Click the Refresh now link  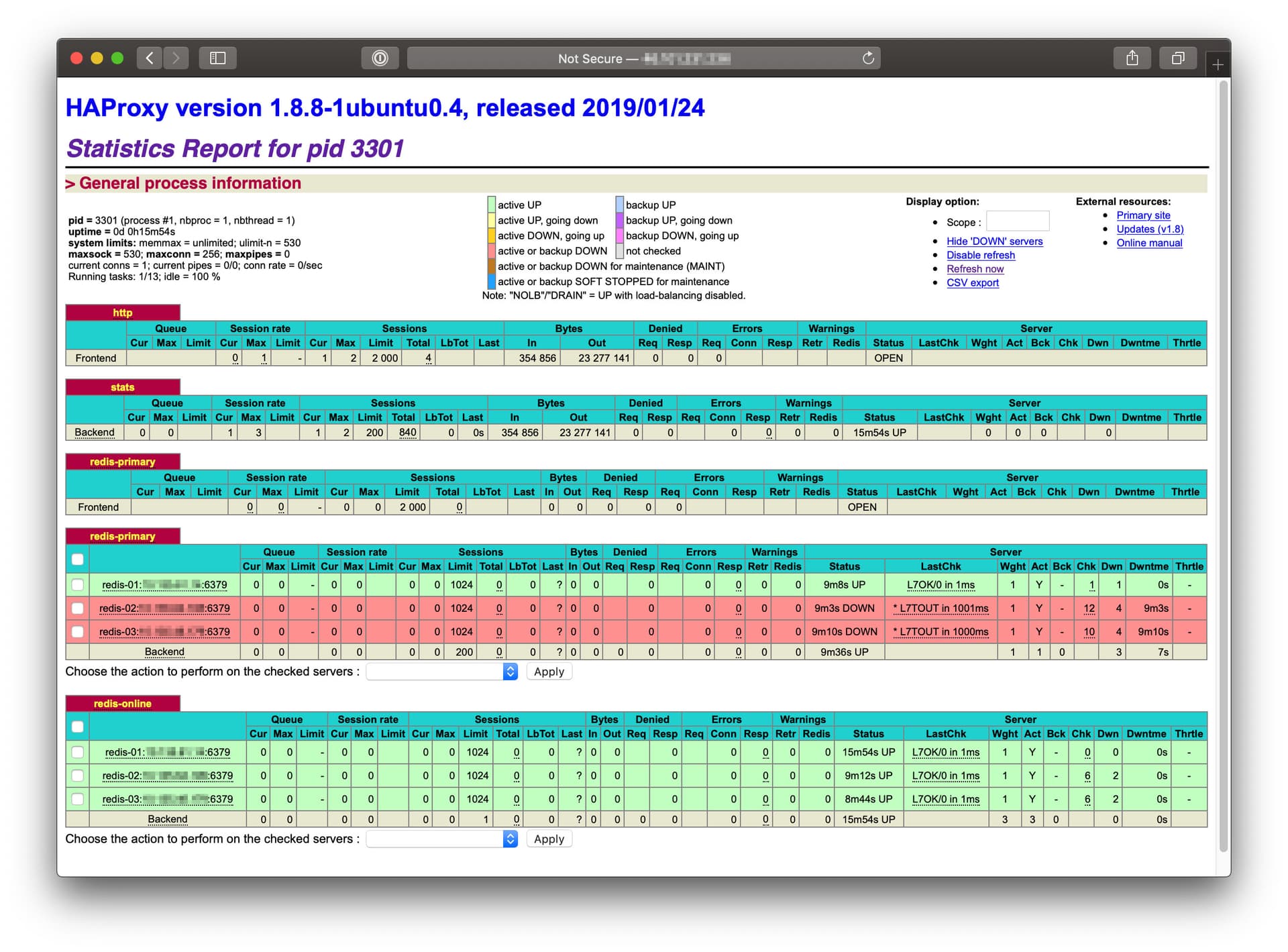pos(975,269)
